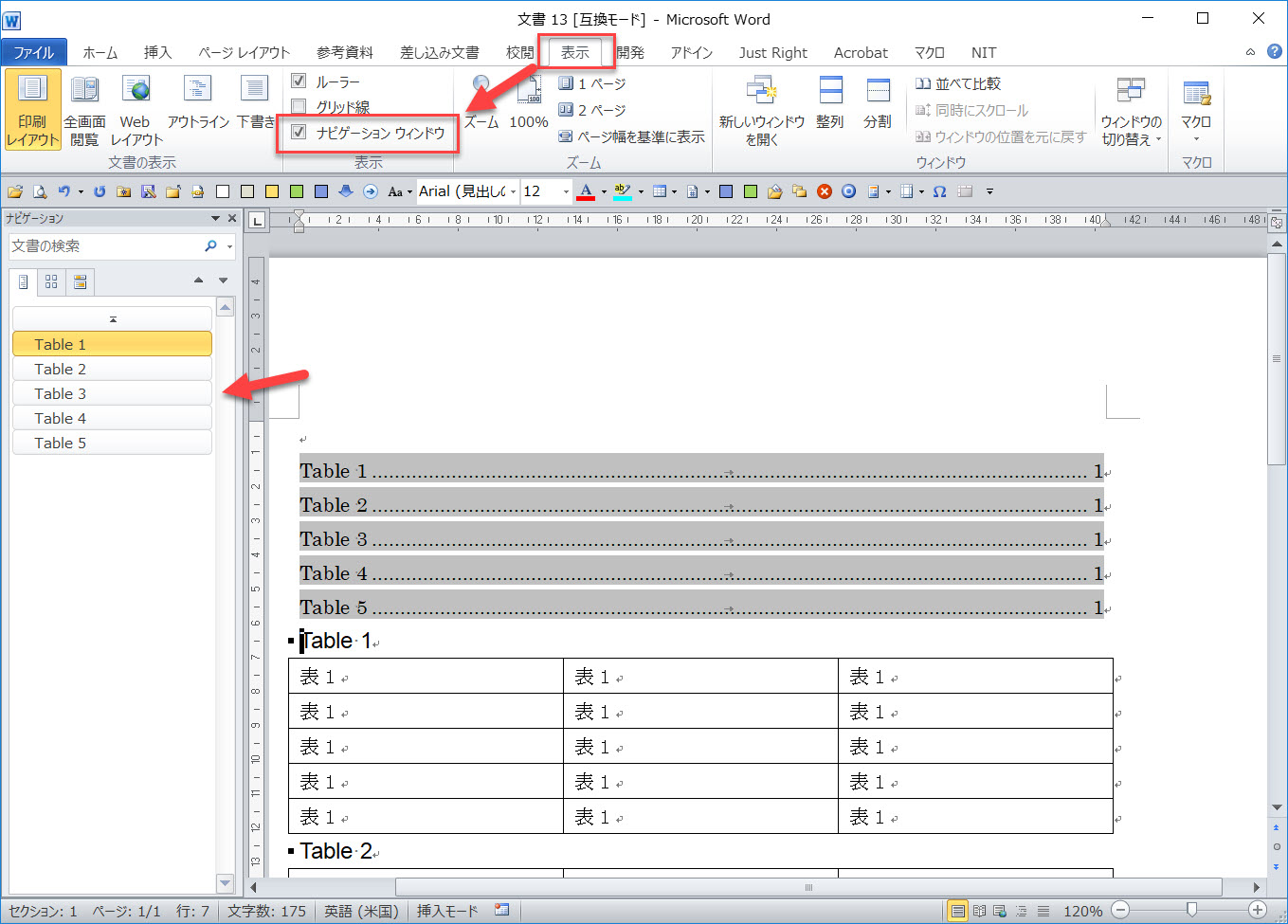This screenshot has width=1288, height=924.
Task: Click the Arrange All (整列) icon
Action: (830, 102)
